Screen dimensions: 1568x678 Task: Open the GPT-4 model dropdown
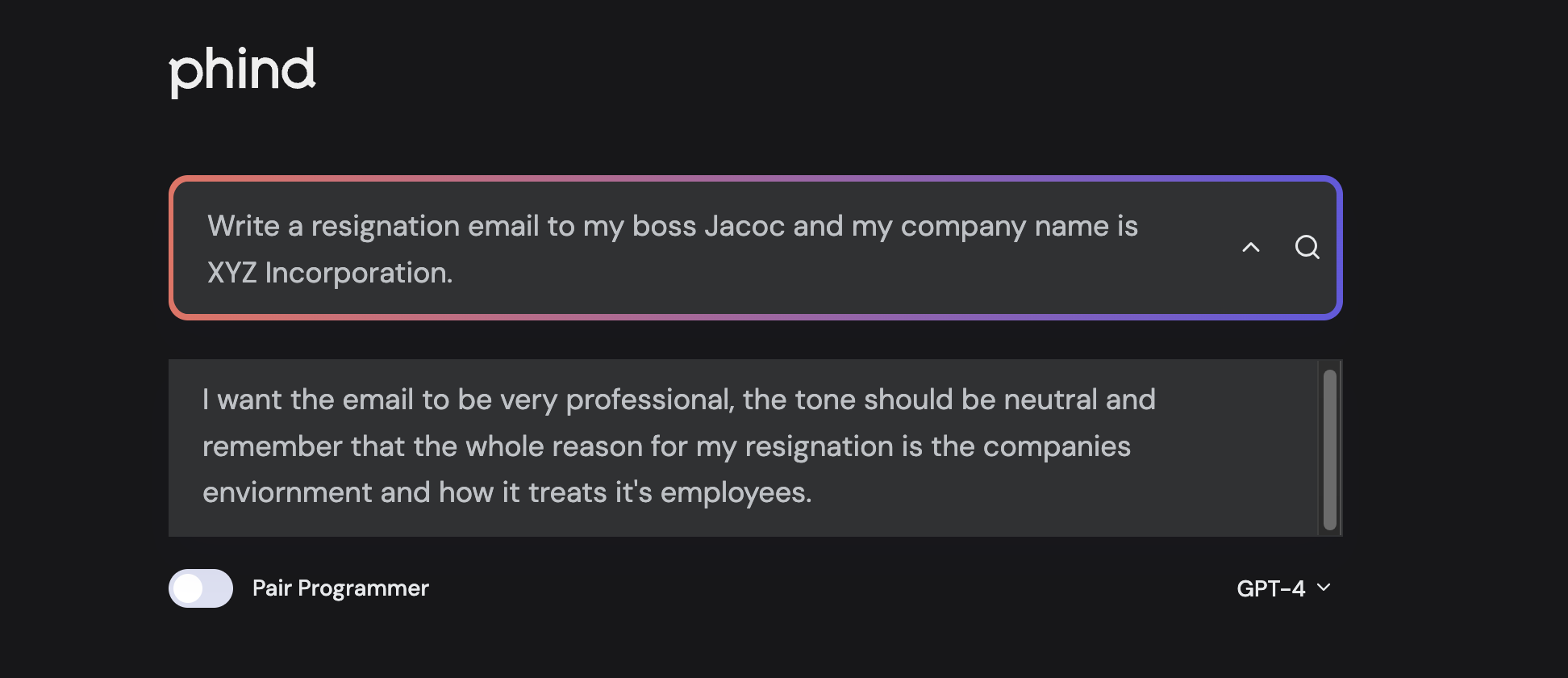(x=1270, y=589)
